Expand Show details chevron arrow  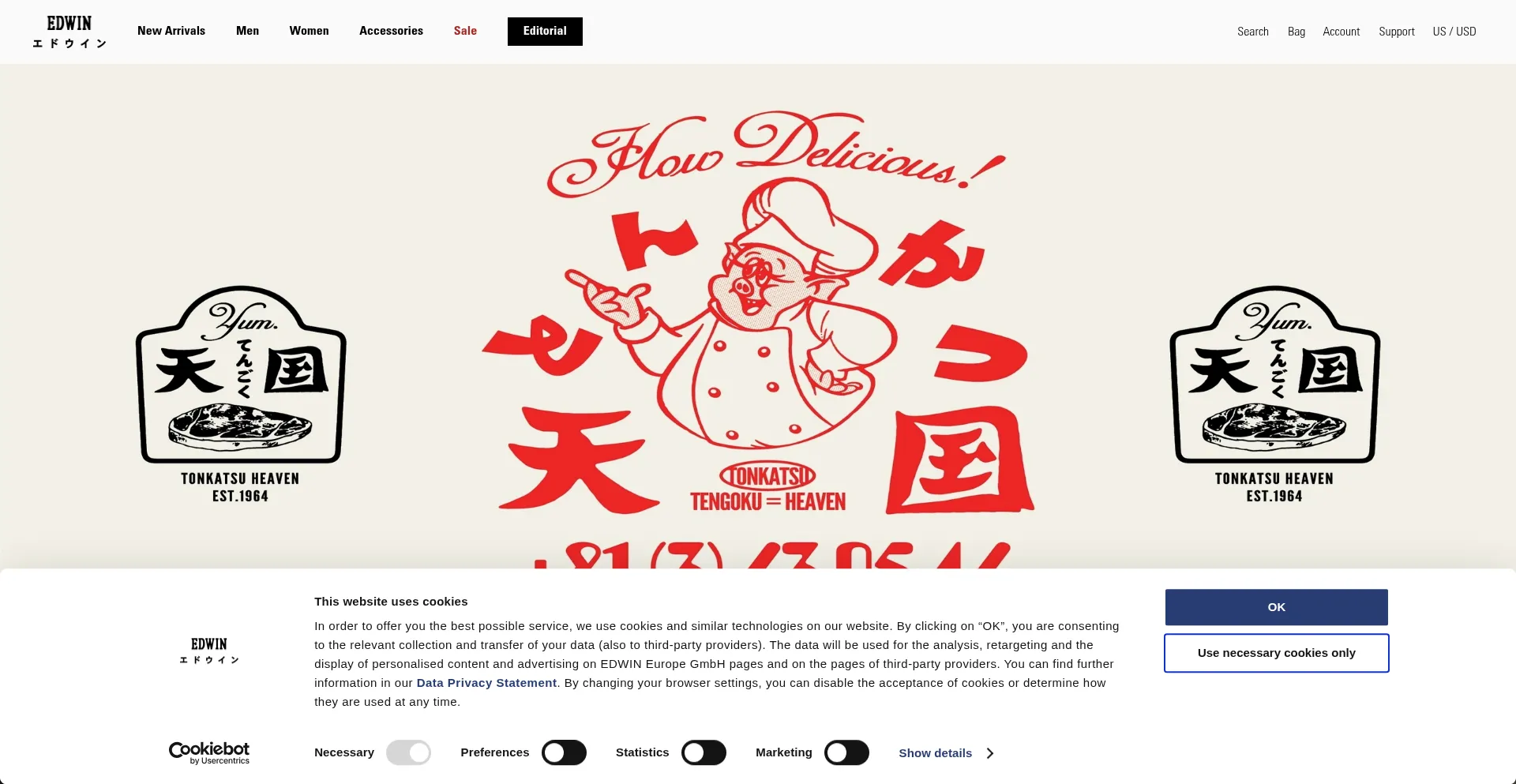coord(990,753)
